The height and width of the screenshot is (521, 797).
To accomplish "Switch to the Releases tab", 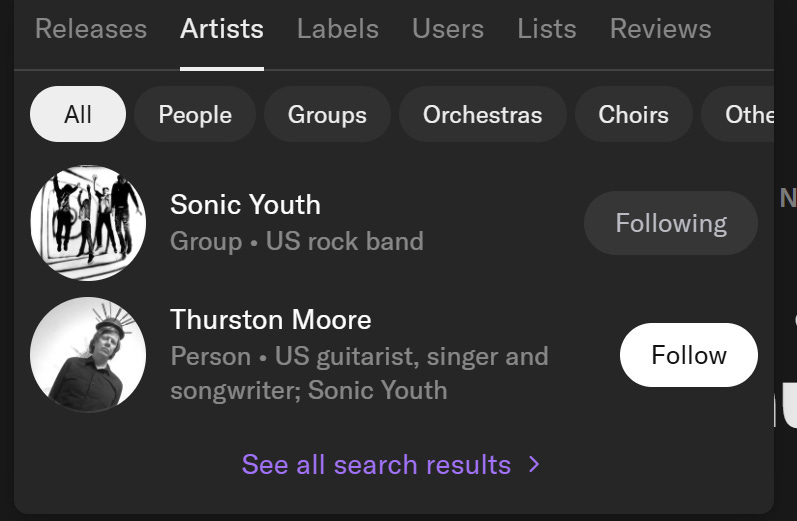I will (x=90, y=29).
